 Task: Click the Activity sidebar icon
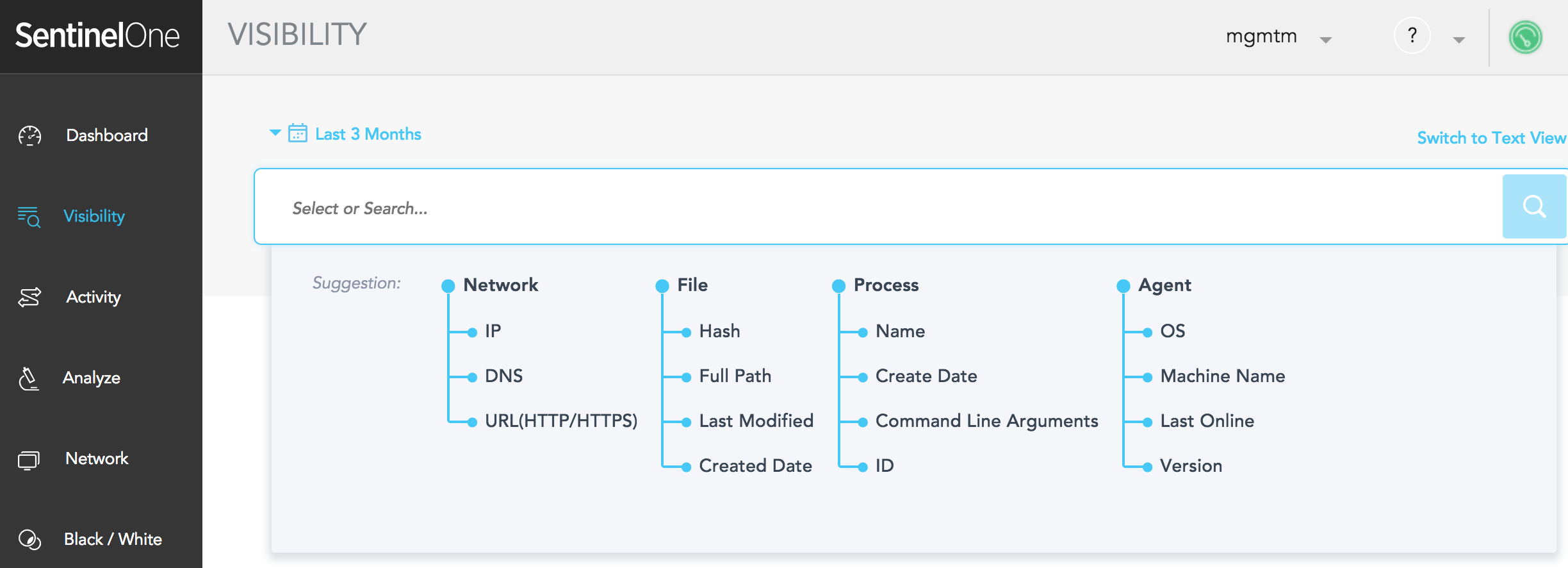tap(29, 297)
